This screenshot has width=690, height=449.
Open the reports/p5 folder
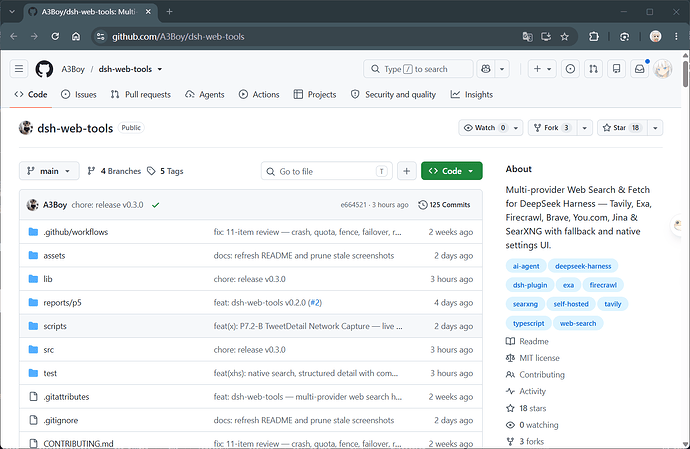click(62, 303)
